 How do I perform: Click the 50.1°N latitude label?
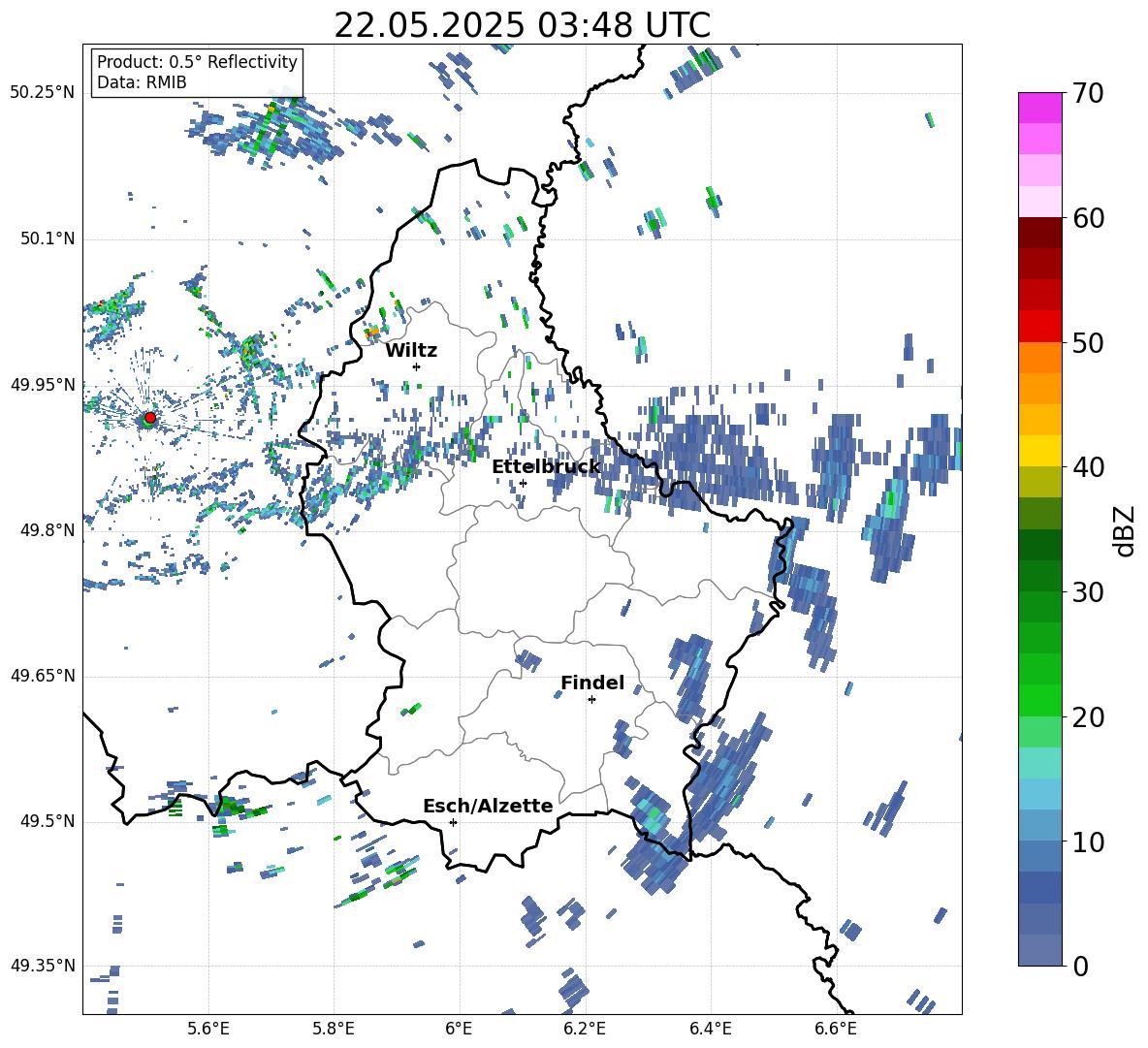click(47, 238)
